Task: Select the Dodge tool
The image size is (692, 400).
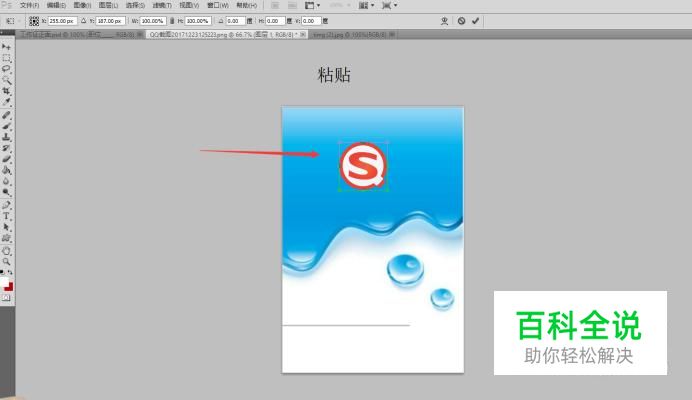Action: 6,192
